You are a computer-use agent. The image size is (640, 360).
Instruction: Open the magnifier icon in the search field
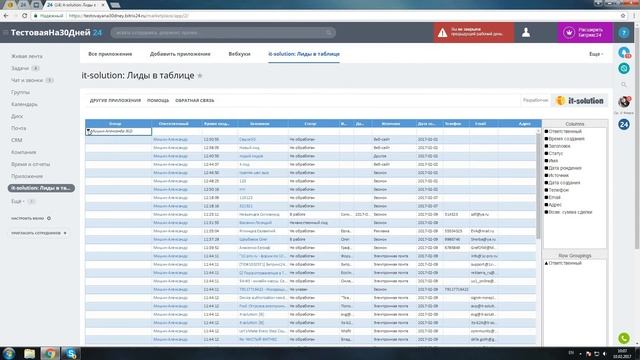tap(329, 33)
